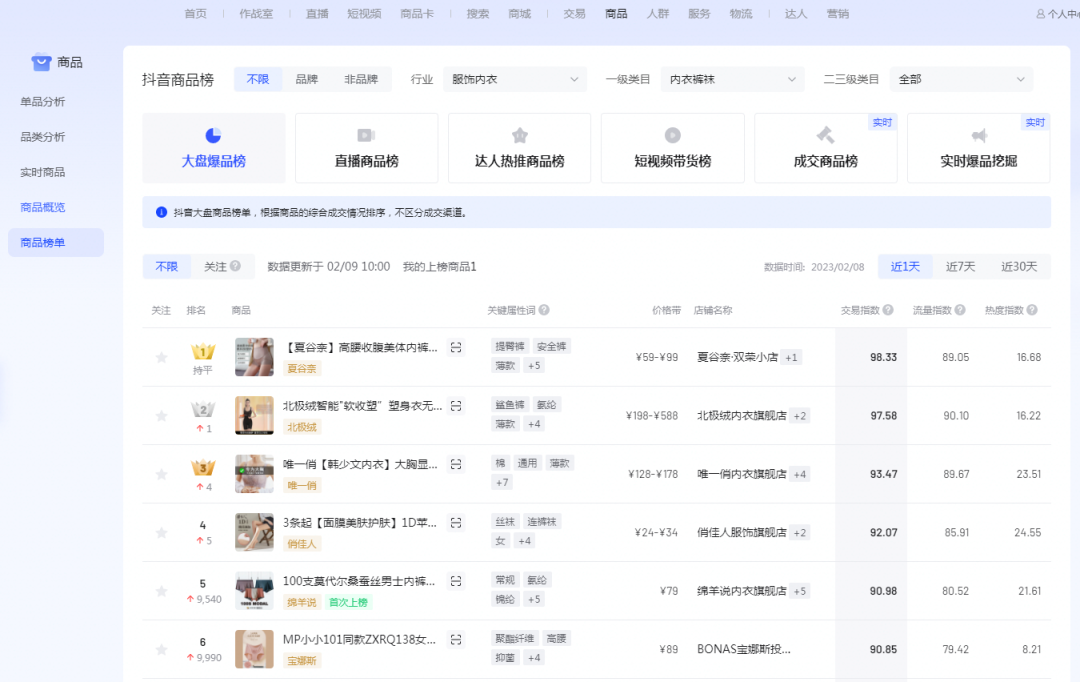Select the 品牌 filter option
Image resolution: width=1080 pixels, height=682 pixels.
(x=305, y=78)
